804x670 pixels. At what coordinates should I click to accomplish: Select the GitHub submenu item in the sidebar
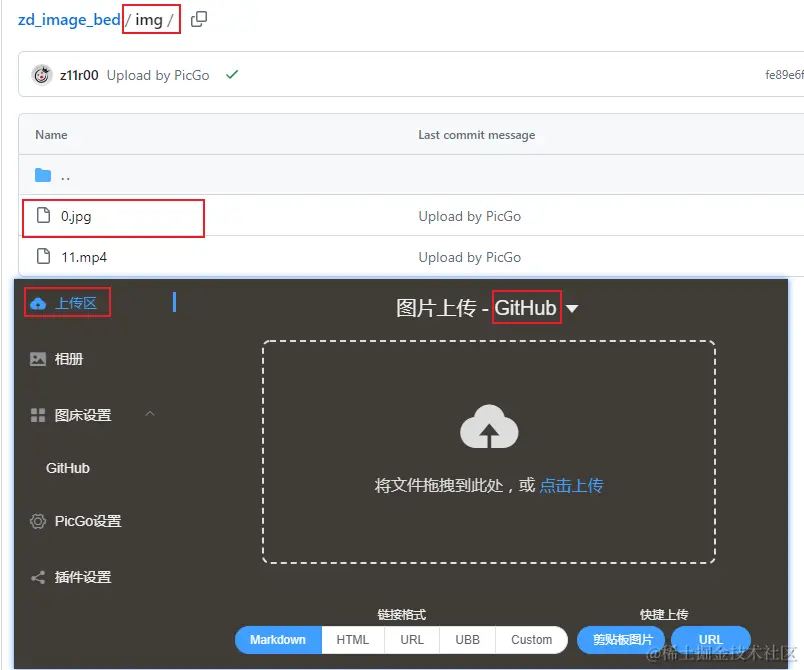pos(68,468)
